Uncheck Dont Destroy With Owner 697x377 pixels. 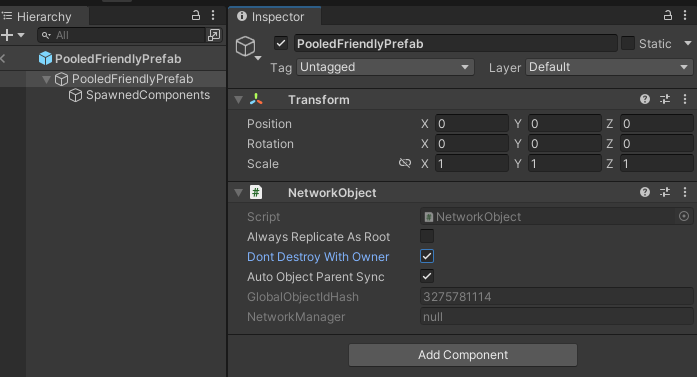[427, 257]
